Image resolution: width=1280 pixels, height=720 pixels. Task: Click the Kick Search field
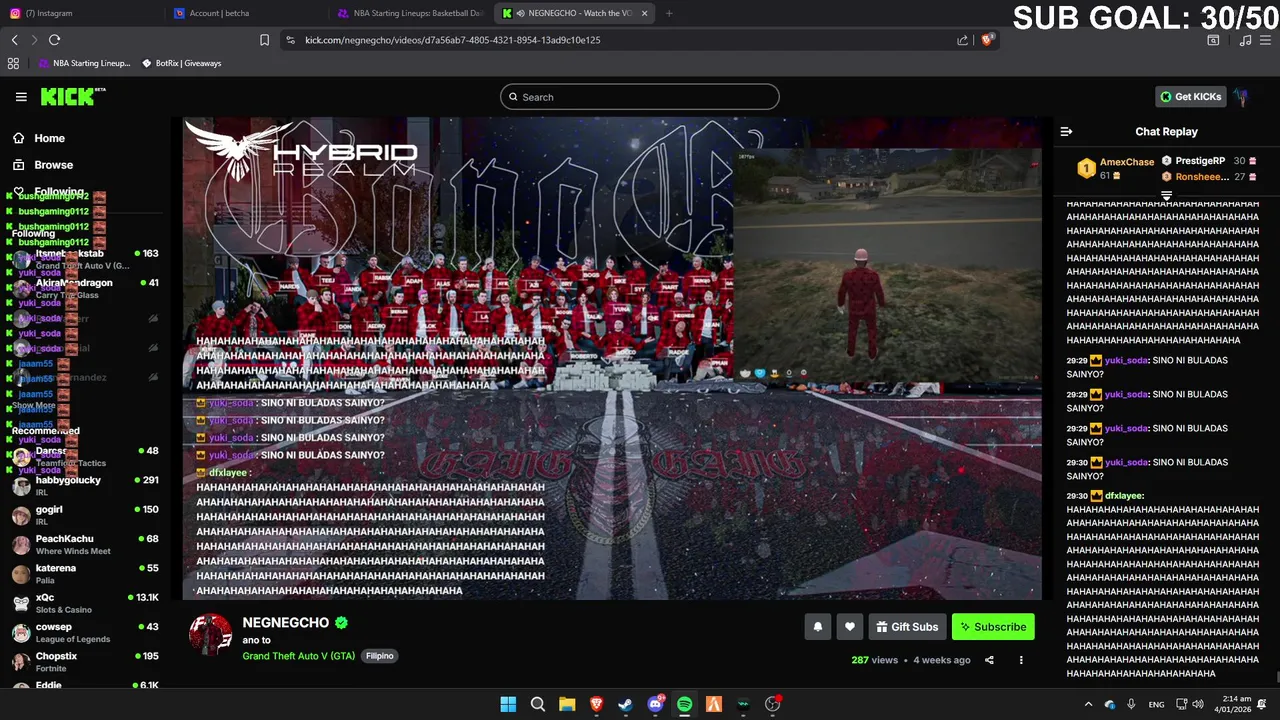(x=640, y=97)
